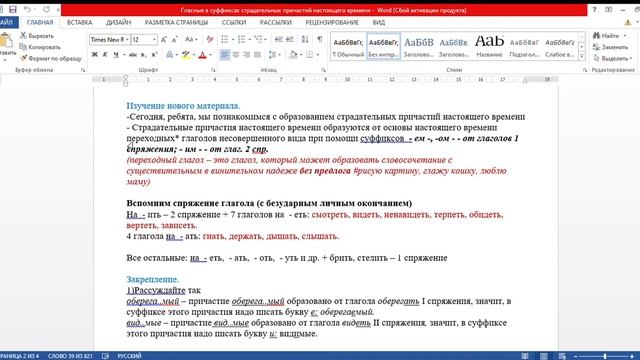640x360 pixels.
Task: Open the Абзац paragraph dialog launcher
Action: tap(324, 70)
